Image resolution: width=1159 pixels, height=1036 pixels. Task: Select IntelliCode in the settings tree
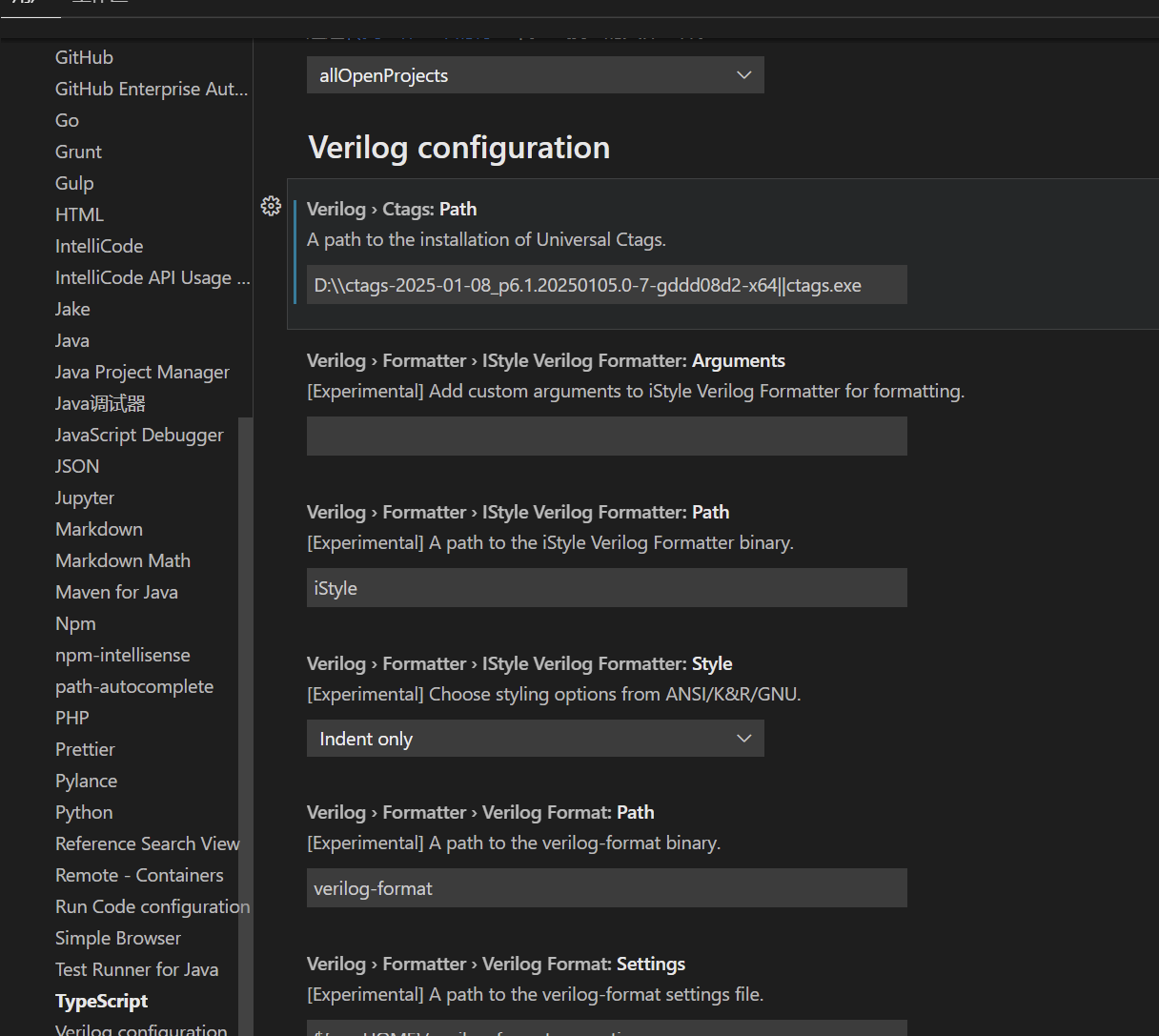coord(99,246)
